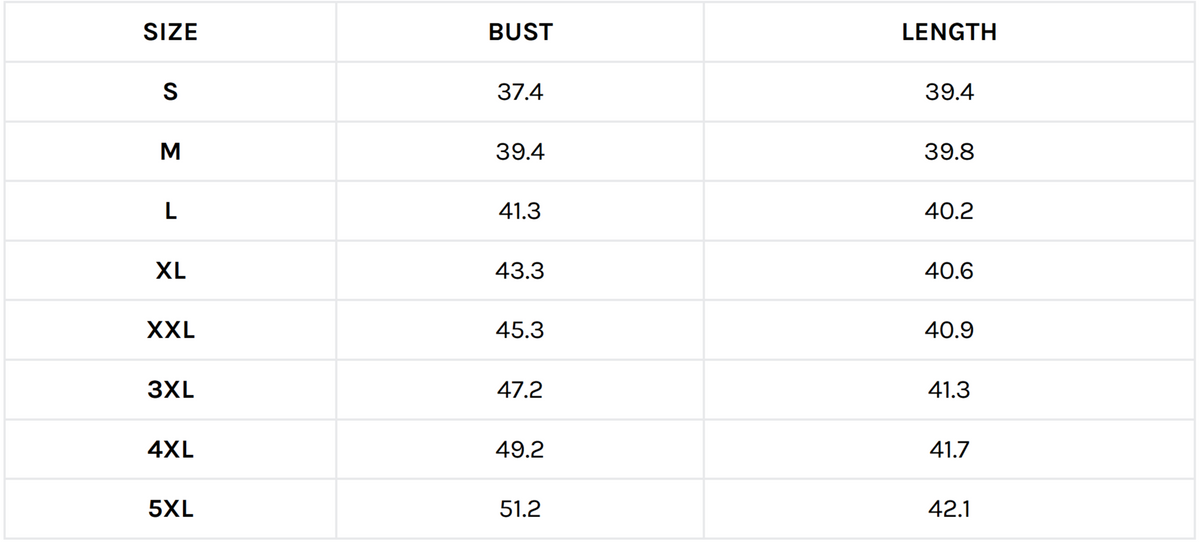Click the BUST column header
This screenshot has height=542, width=1200.
[x=520, y=32]
